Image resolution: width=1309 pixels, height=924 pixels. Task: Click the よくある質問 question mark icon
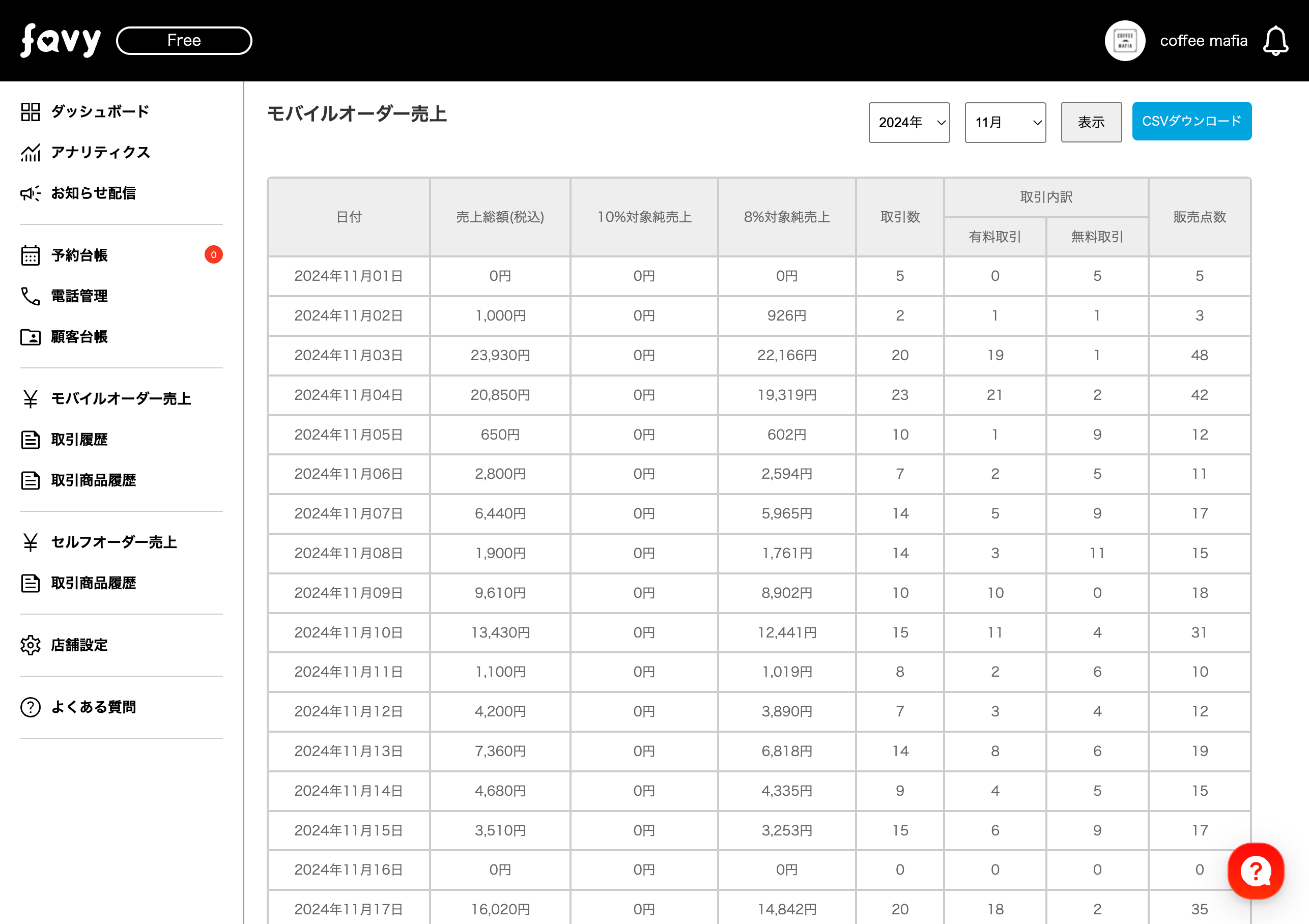click(30, 707)
